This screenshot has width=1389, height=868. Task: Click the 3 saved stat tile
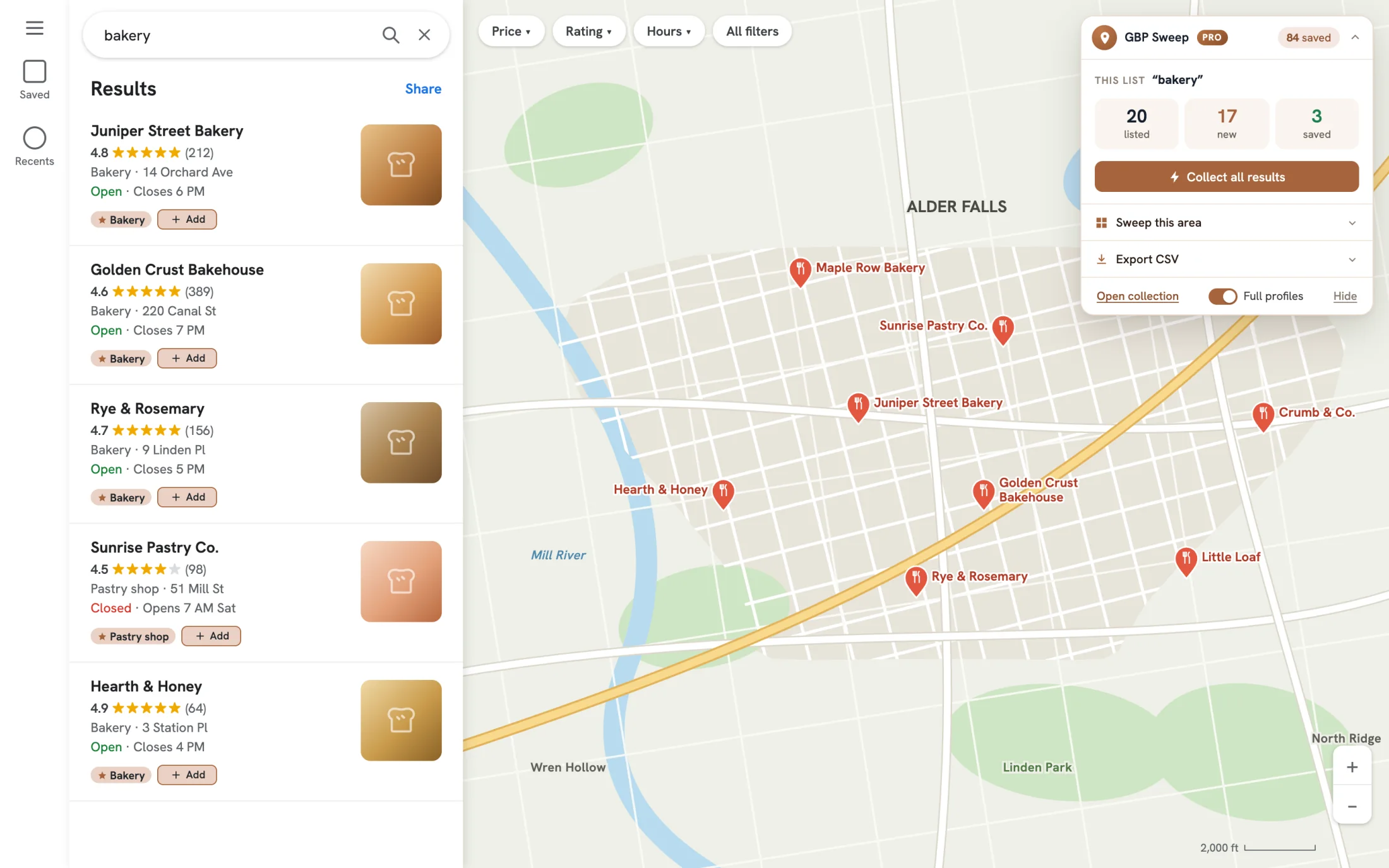1316,124
